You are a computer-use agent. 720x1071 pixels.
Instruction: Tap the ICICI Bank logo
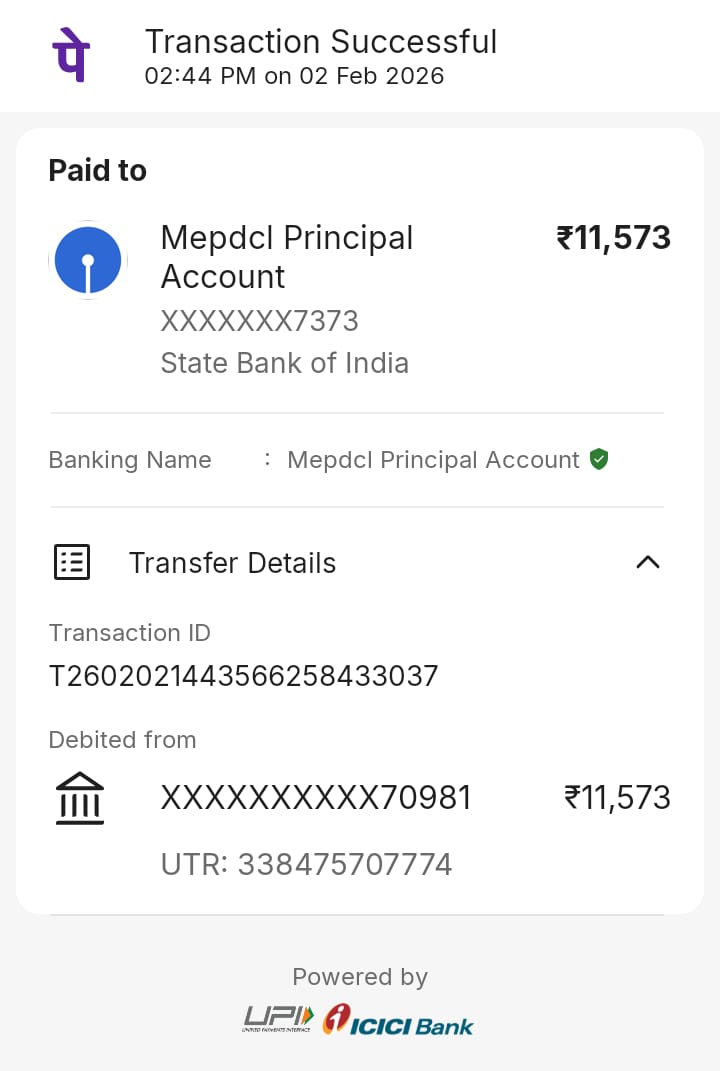[x=398, y=1021]
